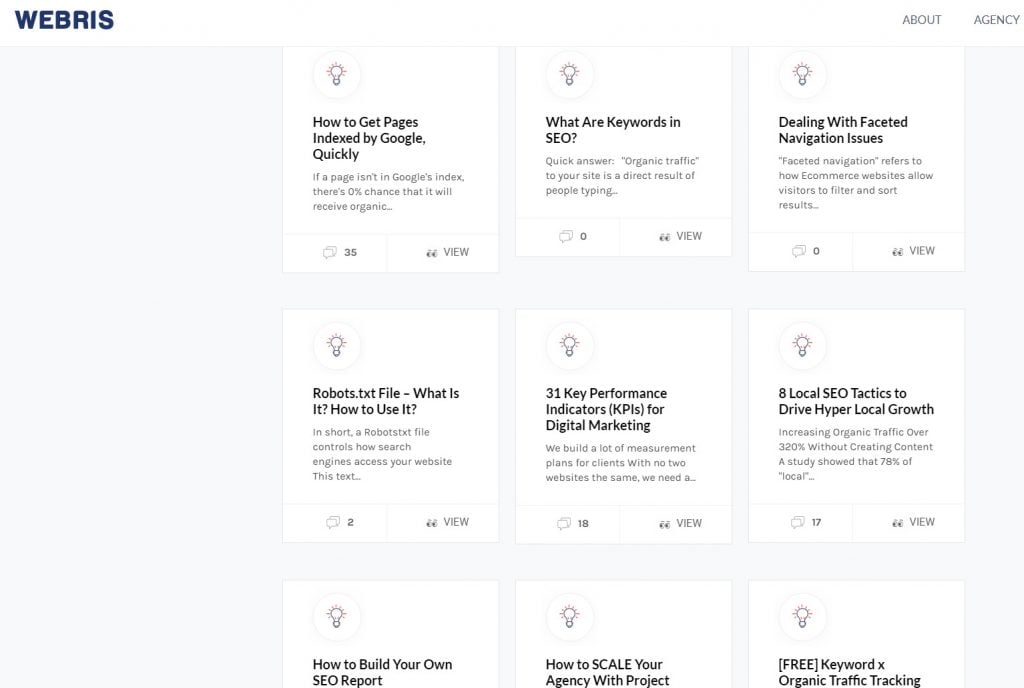Open '[FREE] Keyword x Organic Traffic Tracking' article
This screenshot has width=1024, height=688.
[x=849, y=672]
